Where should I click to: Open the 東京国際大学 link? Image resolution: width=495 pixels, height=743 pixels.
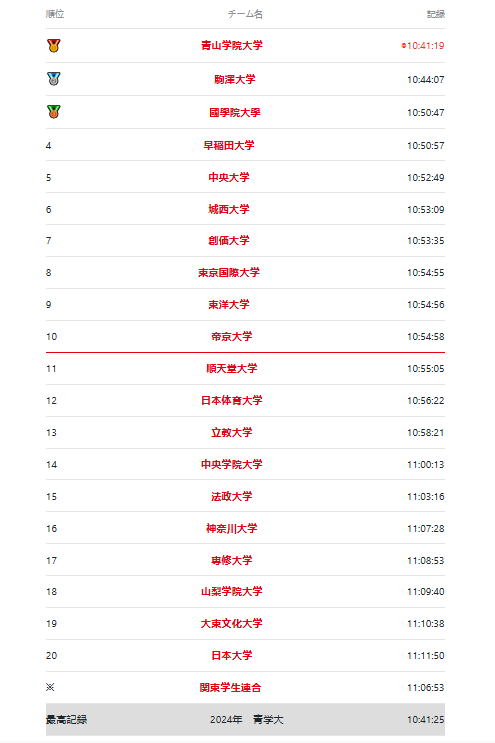click(x=229, y=272)
